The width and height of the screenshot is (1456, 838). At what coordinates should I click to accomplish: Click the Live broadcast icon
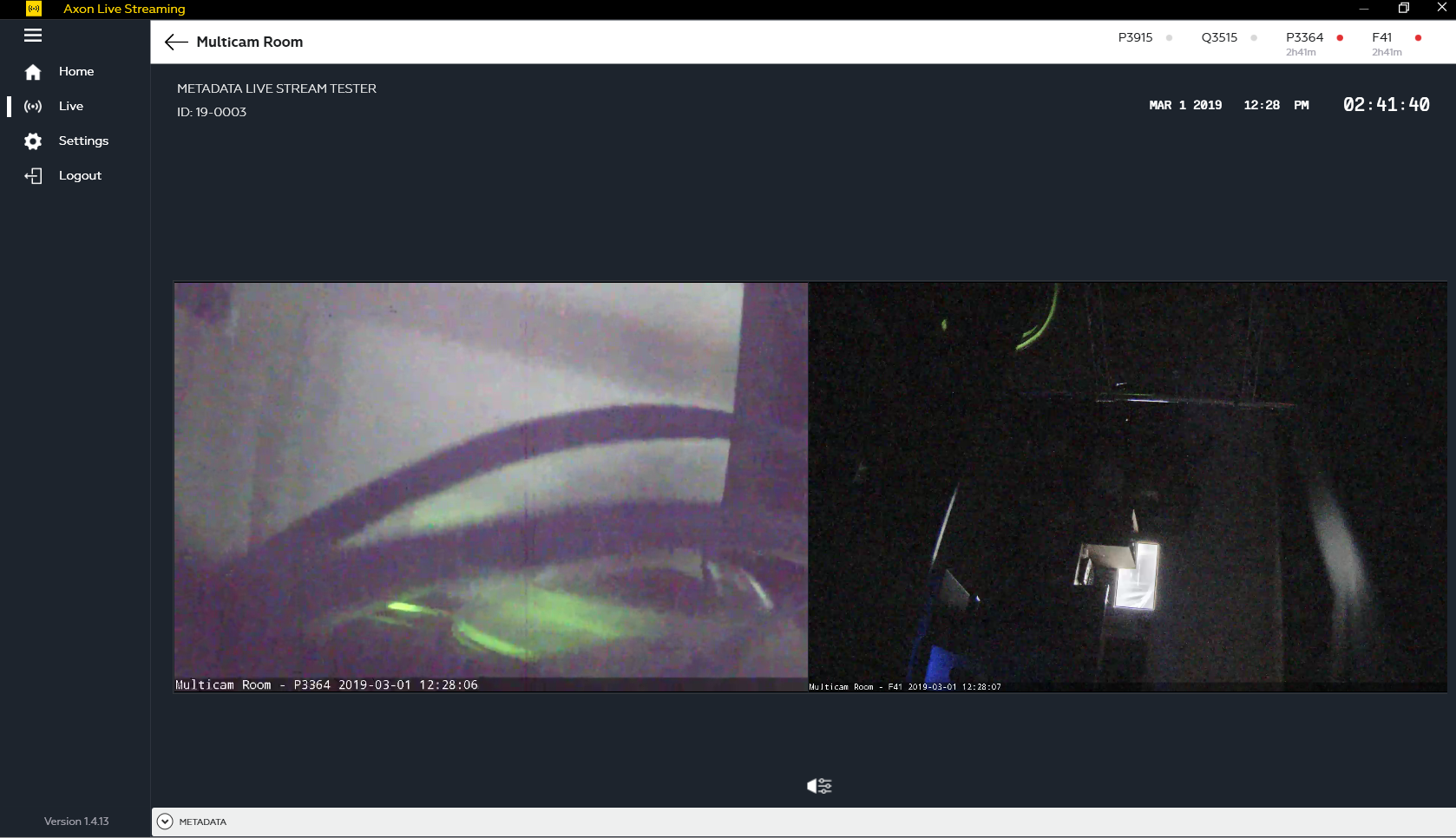pos(33,107)
